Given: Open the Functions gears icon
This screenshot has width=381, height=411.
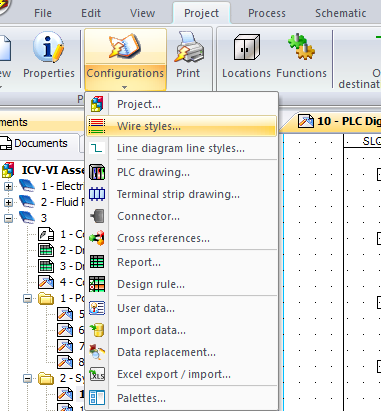Looking at the screenshot, I should (x=301, y=47).
